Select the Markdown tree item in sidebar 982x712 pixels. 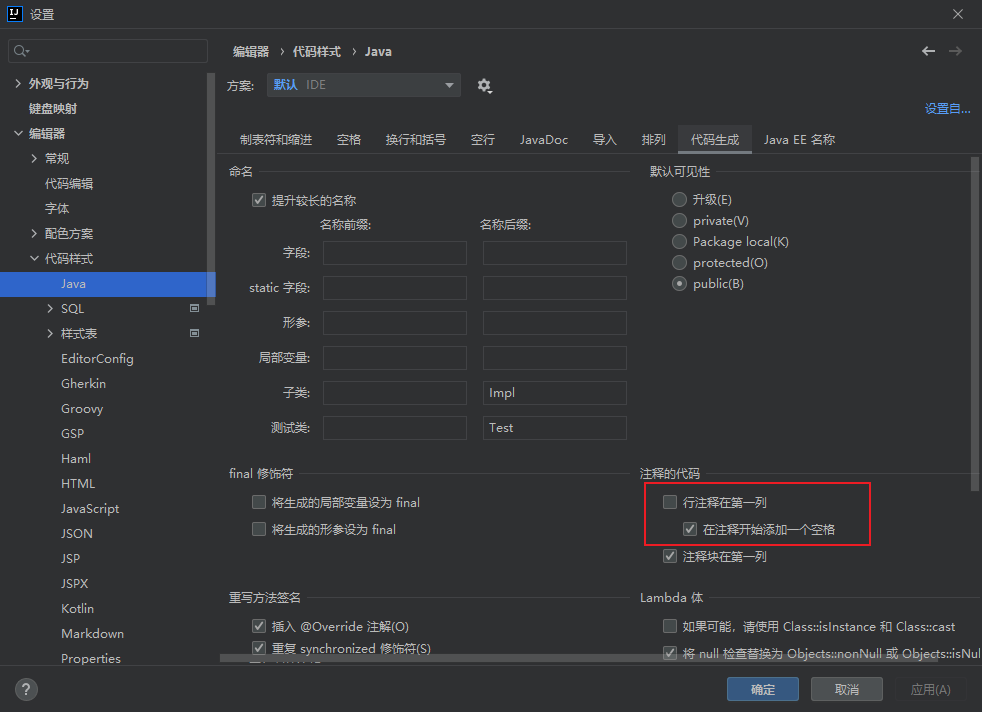(x=92, y=633)
